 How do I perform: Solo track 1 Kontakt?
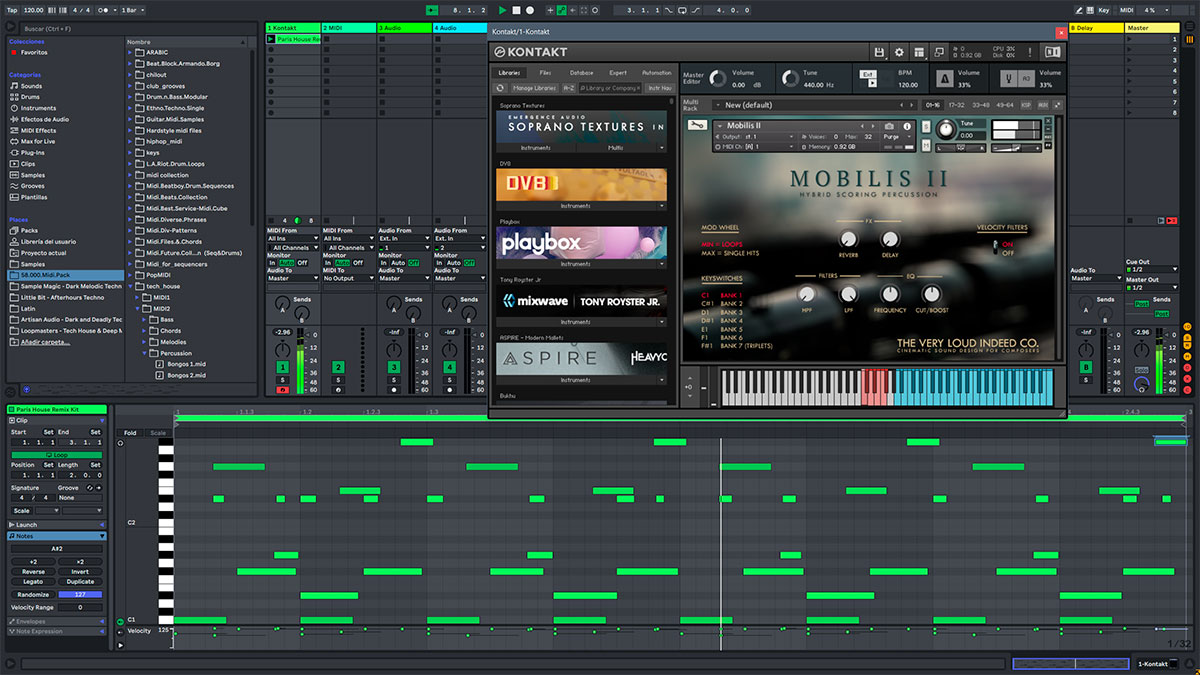pos(283,380)
